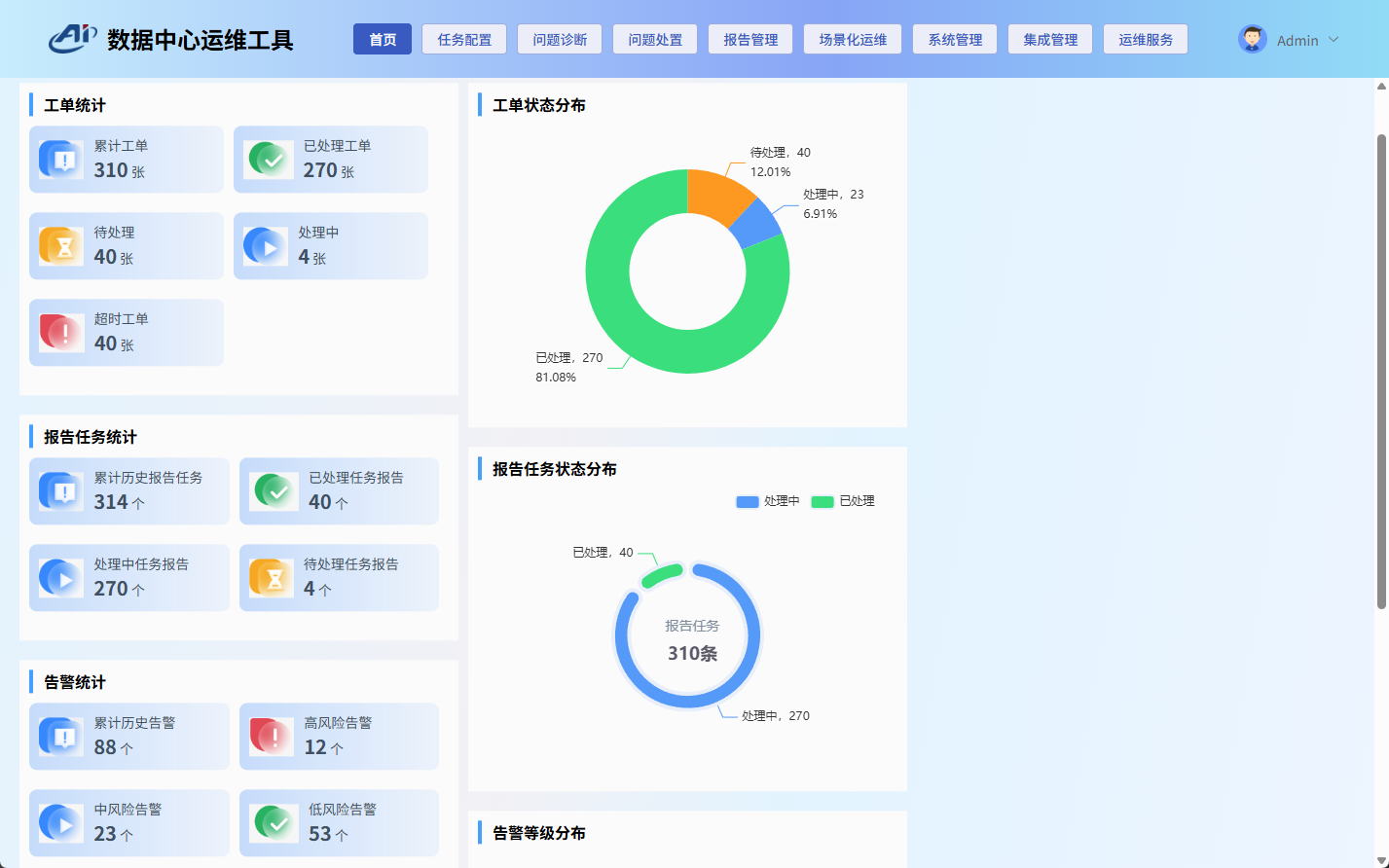This screenshot has height=868, width=1389.
Task: Open the 问题诊断 menu
Action: tap(560, 39)
